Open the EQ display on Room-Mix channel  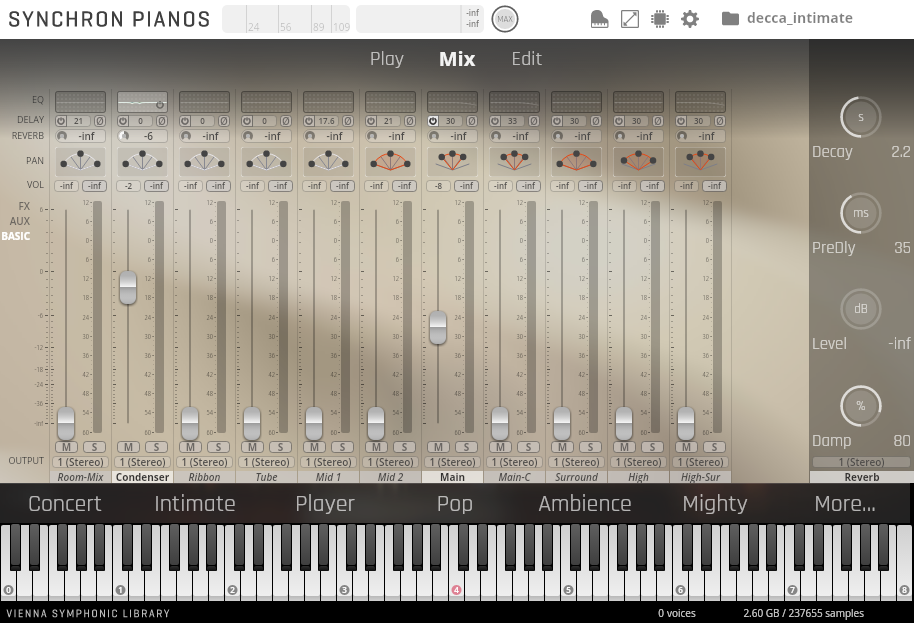80,102
